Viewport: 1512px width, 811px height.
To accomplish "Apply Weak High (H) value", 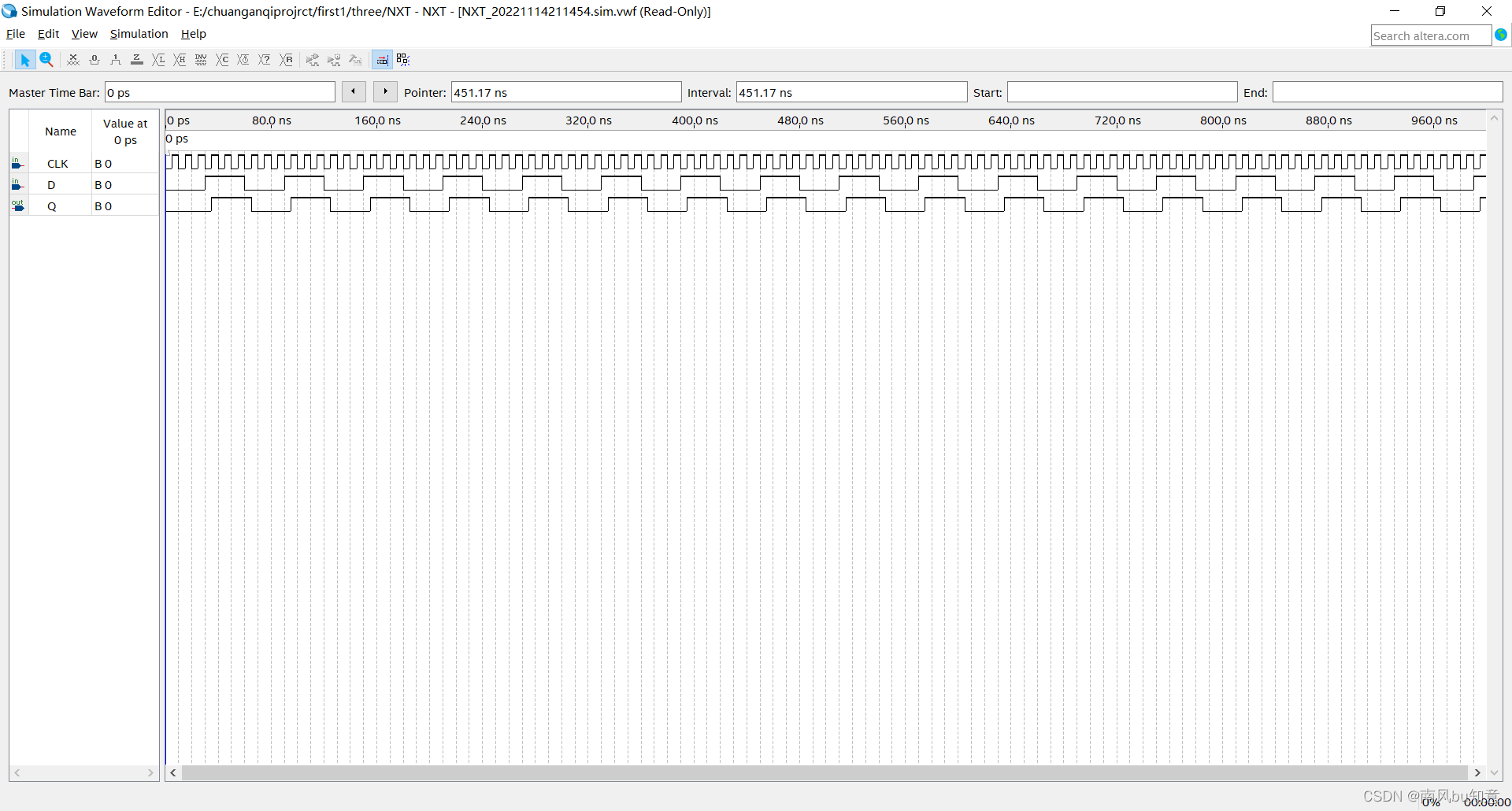I will click(180, 60).
